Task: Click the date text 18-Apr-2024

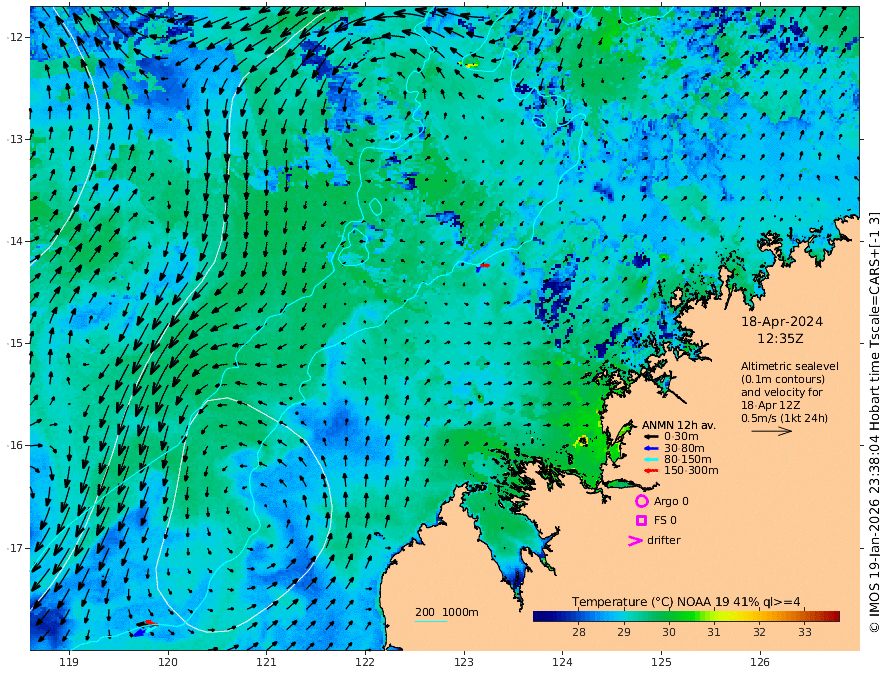Action: pyautogui.click(x=782, y=322)
